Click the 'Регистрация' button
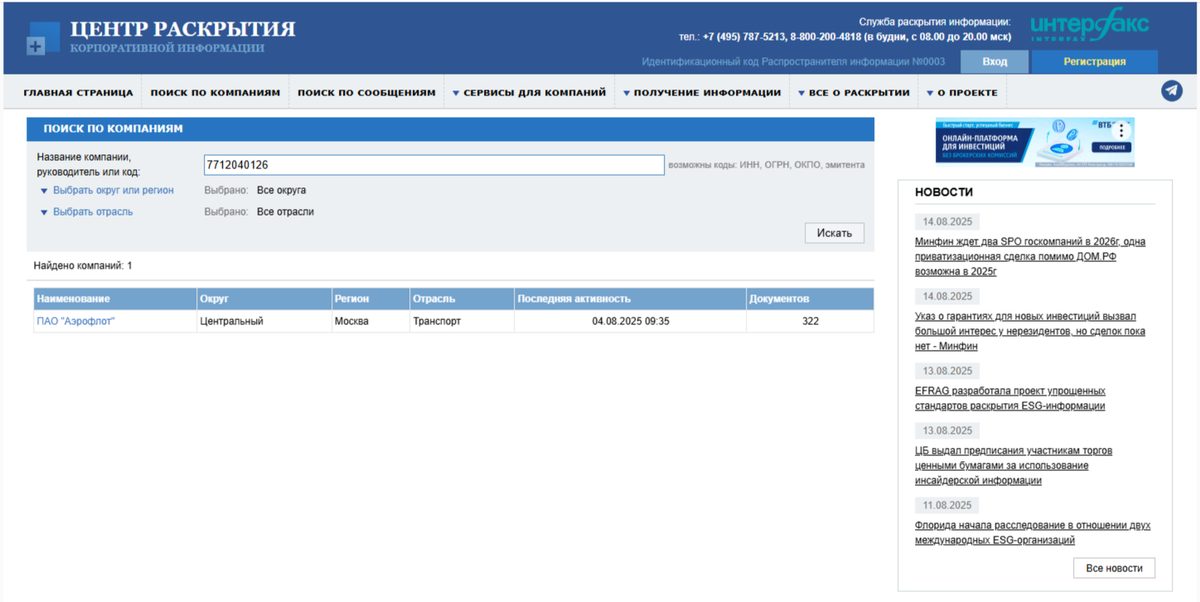Screen dimensions: 1200x602 click(1094, 62)
